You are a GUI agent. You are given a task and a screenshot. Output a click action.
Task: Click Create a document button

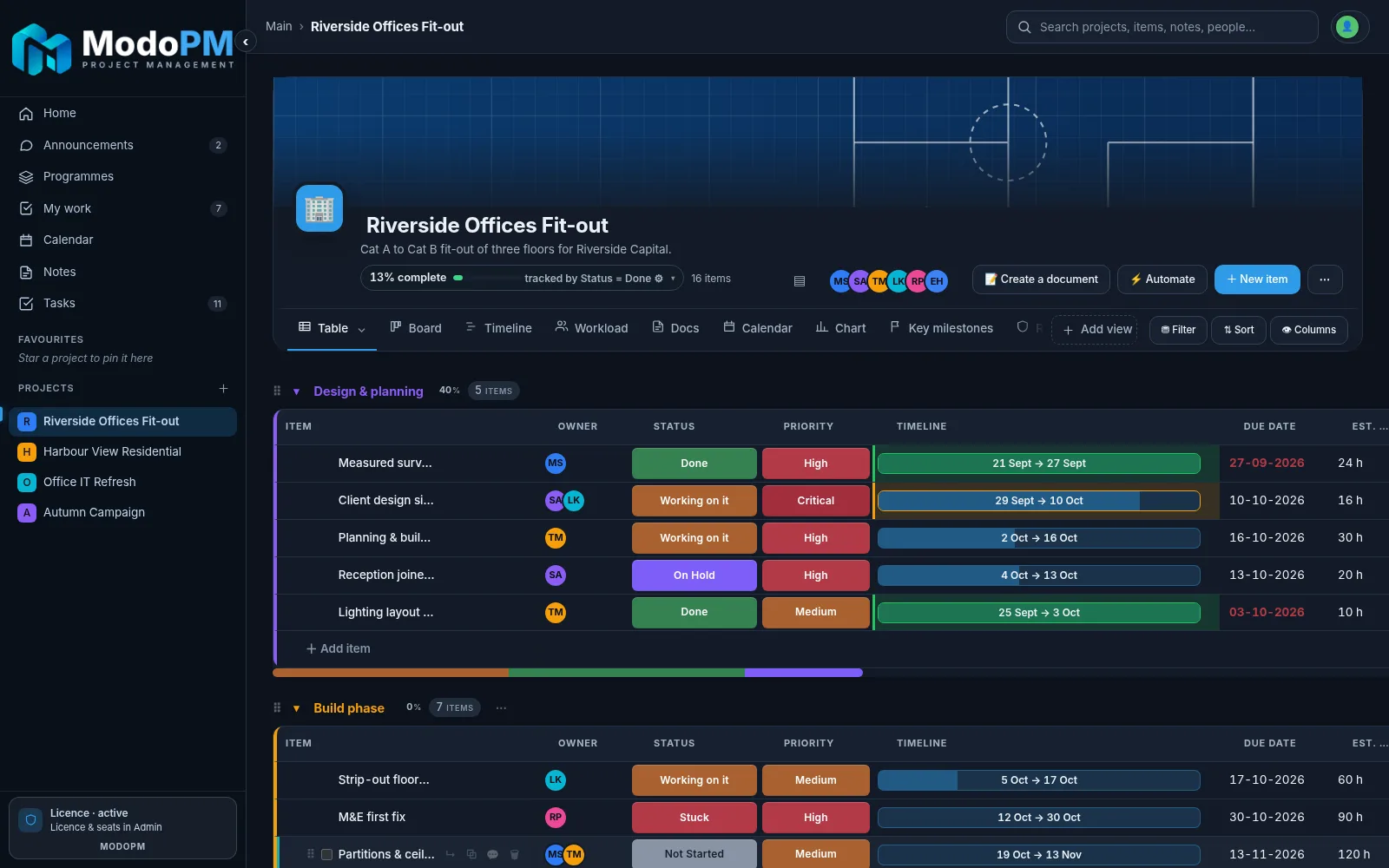1041,279
